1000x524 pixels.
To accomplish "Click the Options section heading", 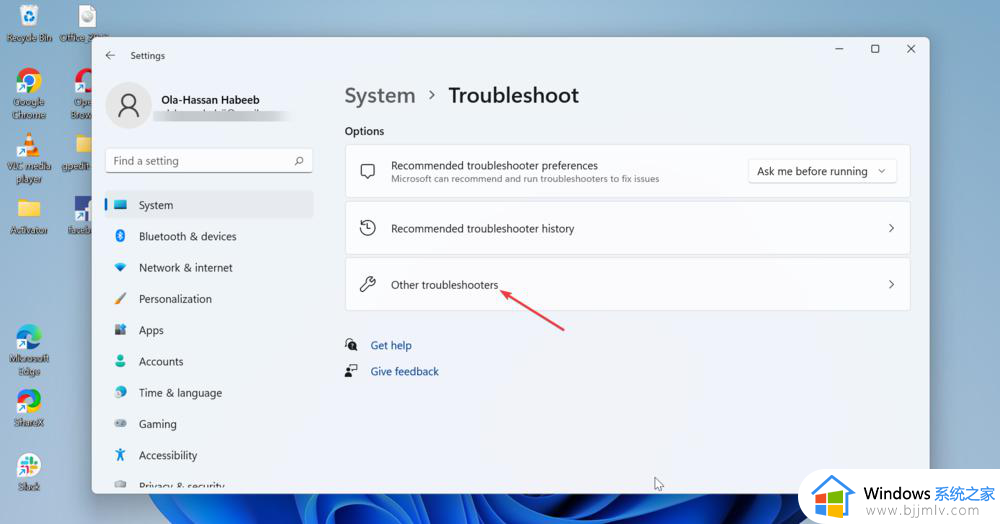I will (x=364, y=131).
